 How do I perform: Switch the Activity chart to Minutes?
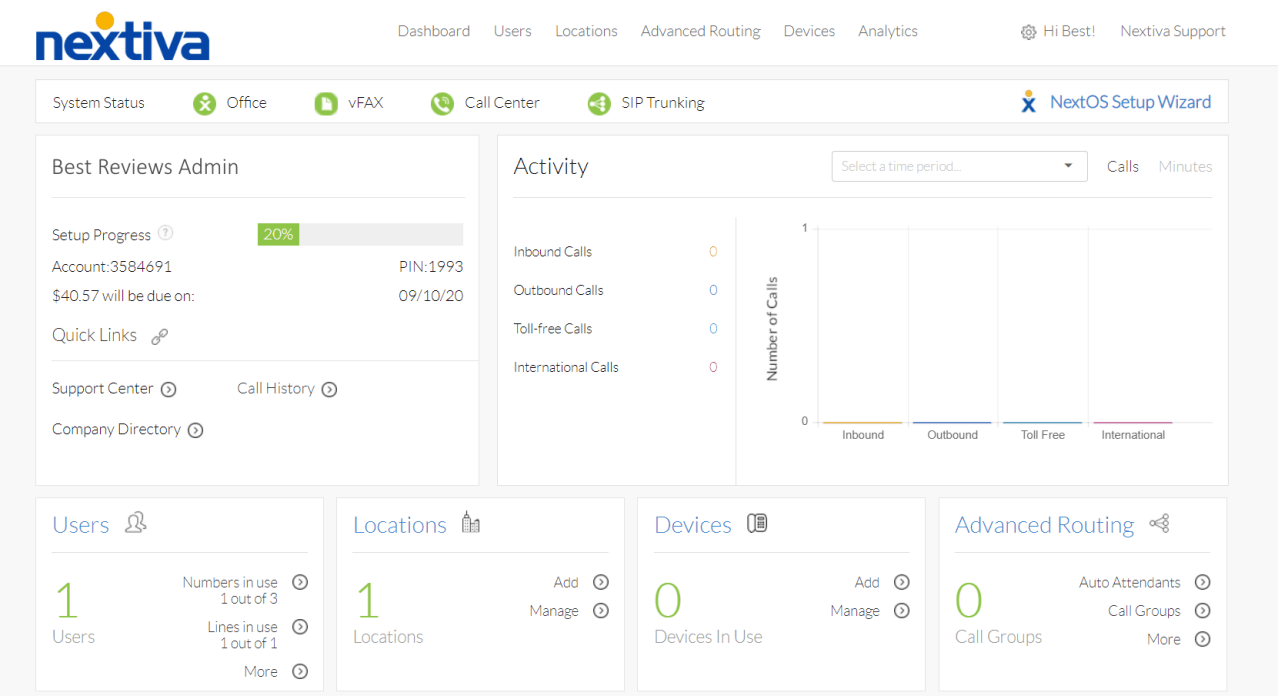click(1185, 166)
